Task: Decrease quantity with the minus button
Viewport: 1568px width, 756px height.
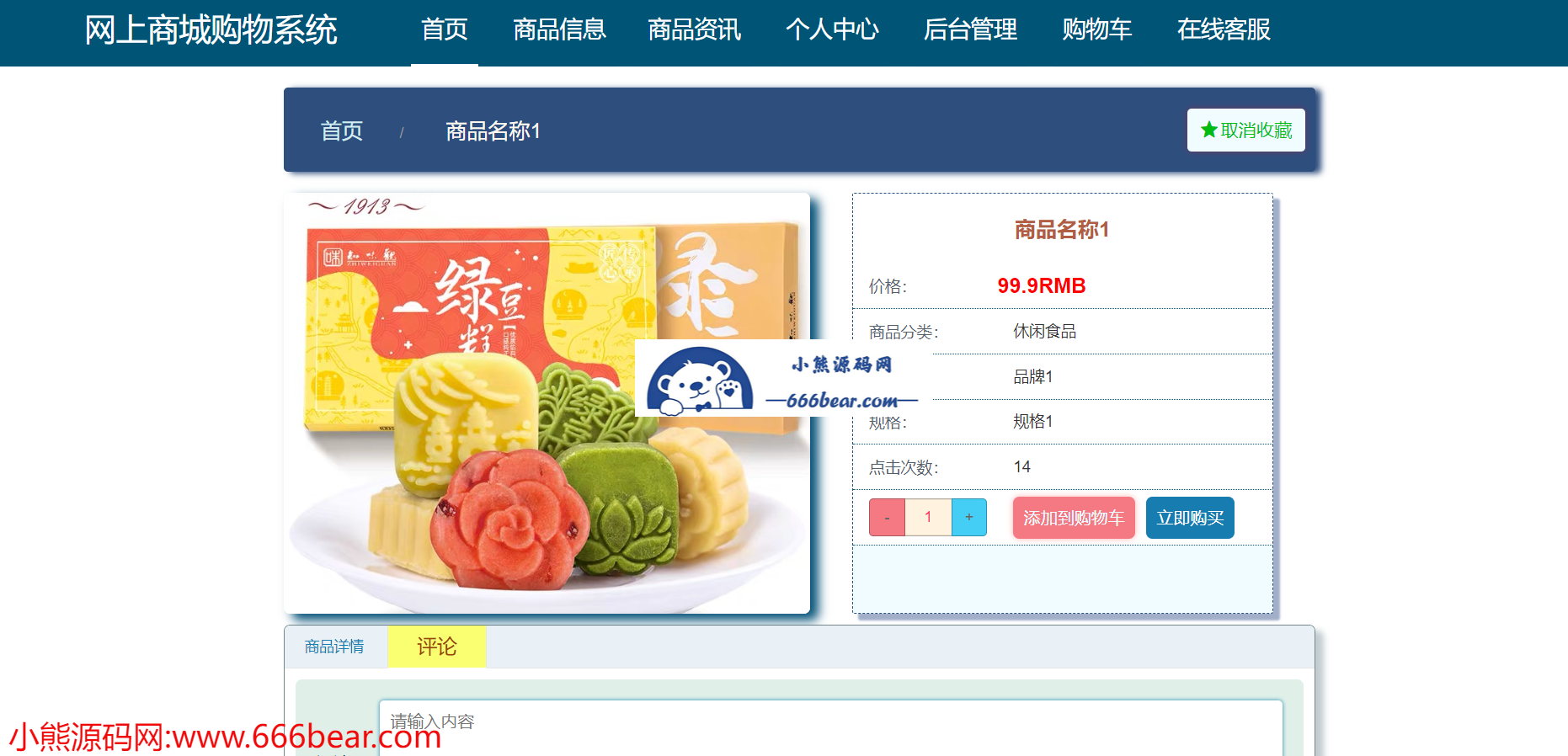Action: click(887, 518)
